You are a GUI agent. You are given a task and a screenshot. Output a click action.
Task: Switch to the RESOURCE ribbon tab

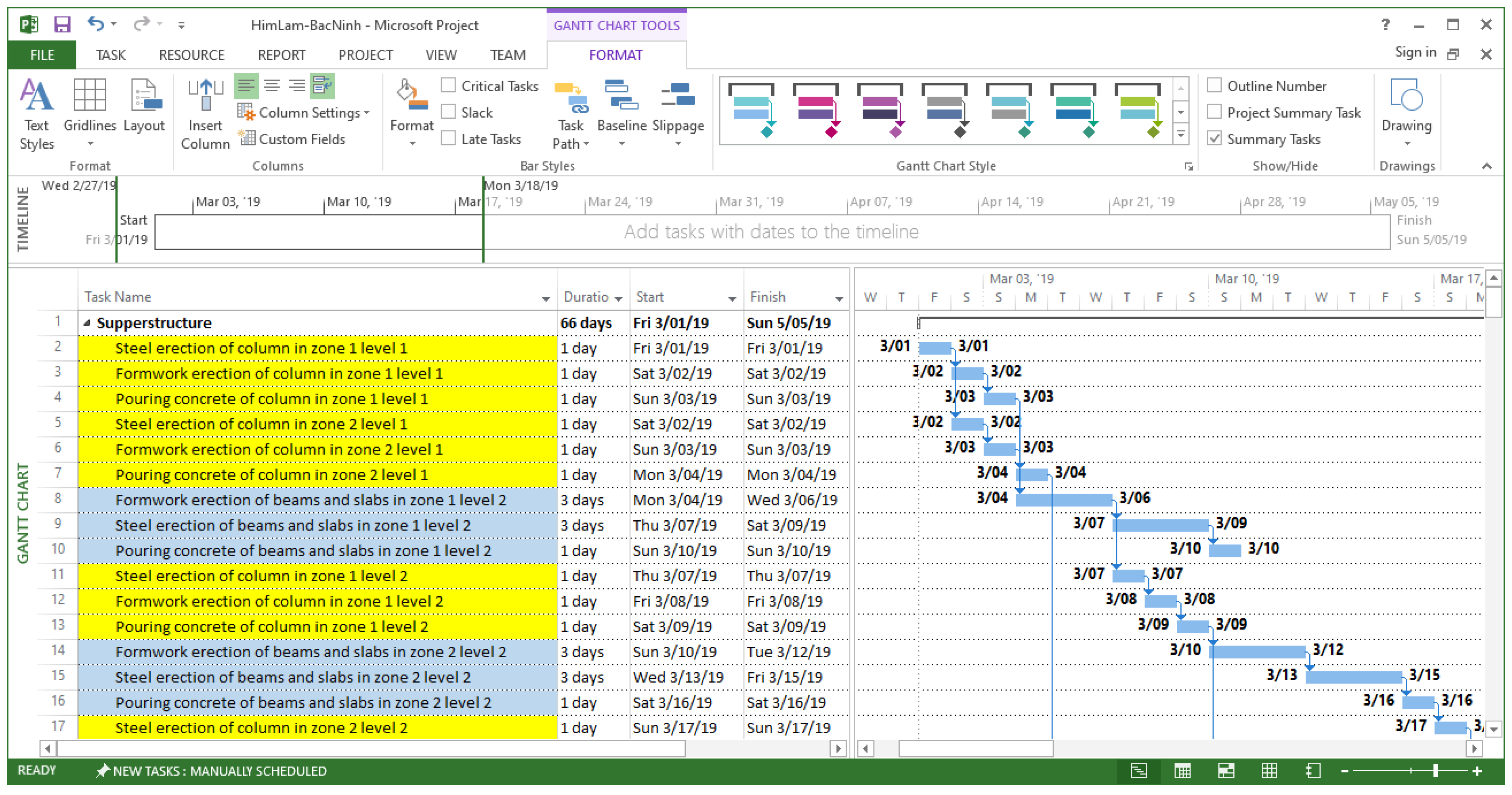point(191,55)
